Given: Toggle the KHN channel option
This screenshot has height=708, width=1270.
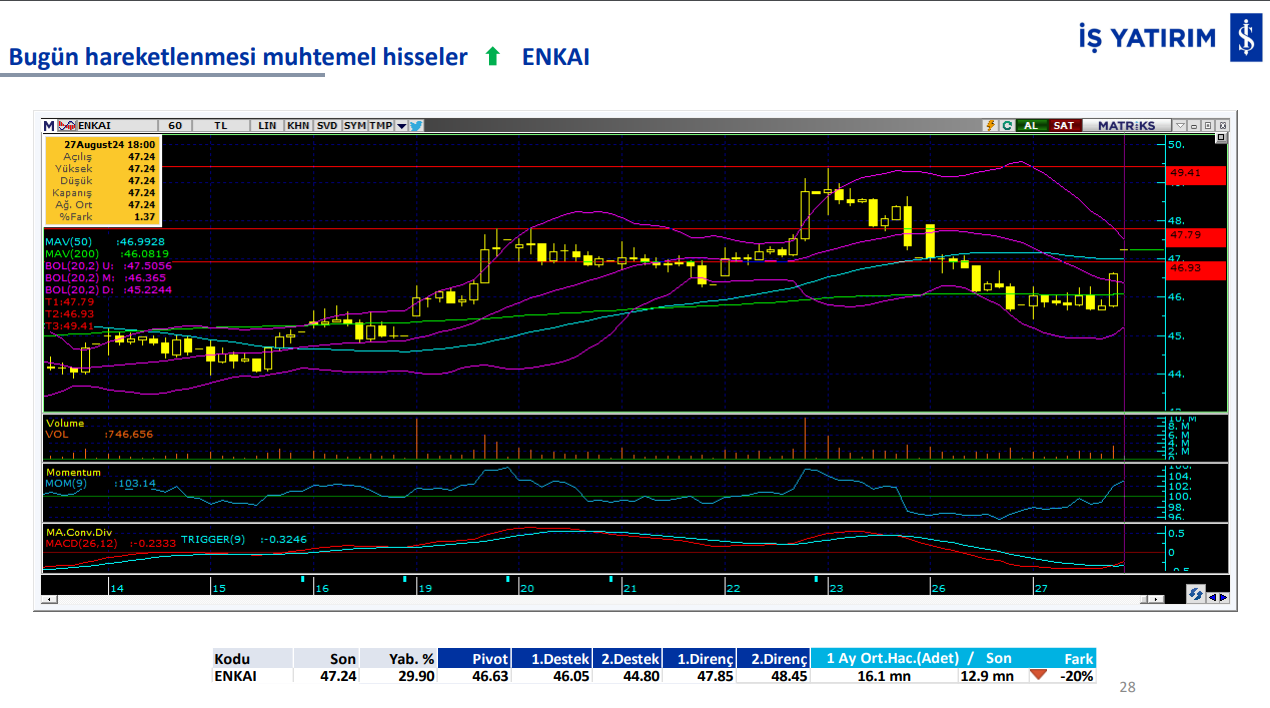Looking at the screenshot, I should coord(298,126).
